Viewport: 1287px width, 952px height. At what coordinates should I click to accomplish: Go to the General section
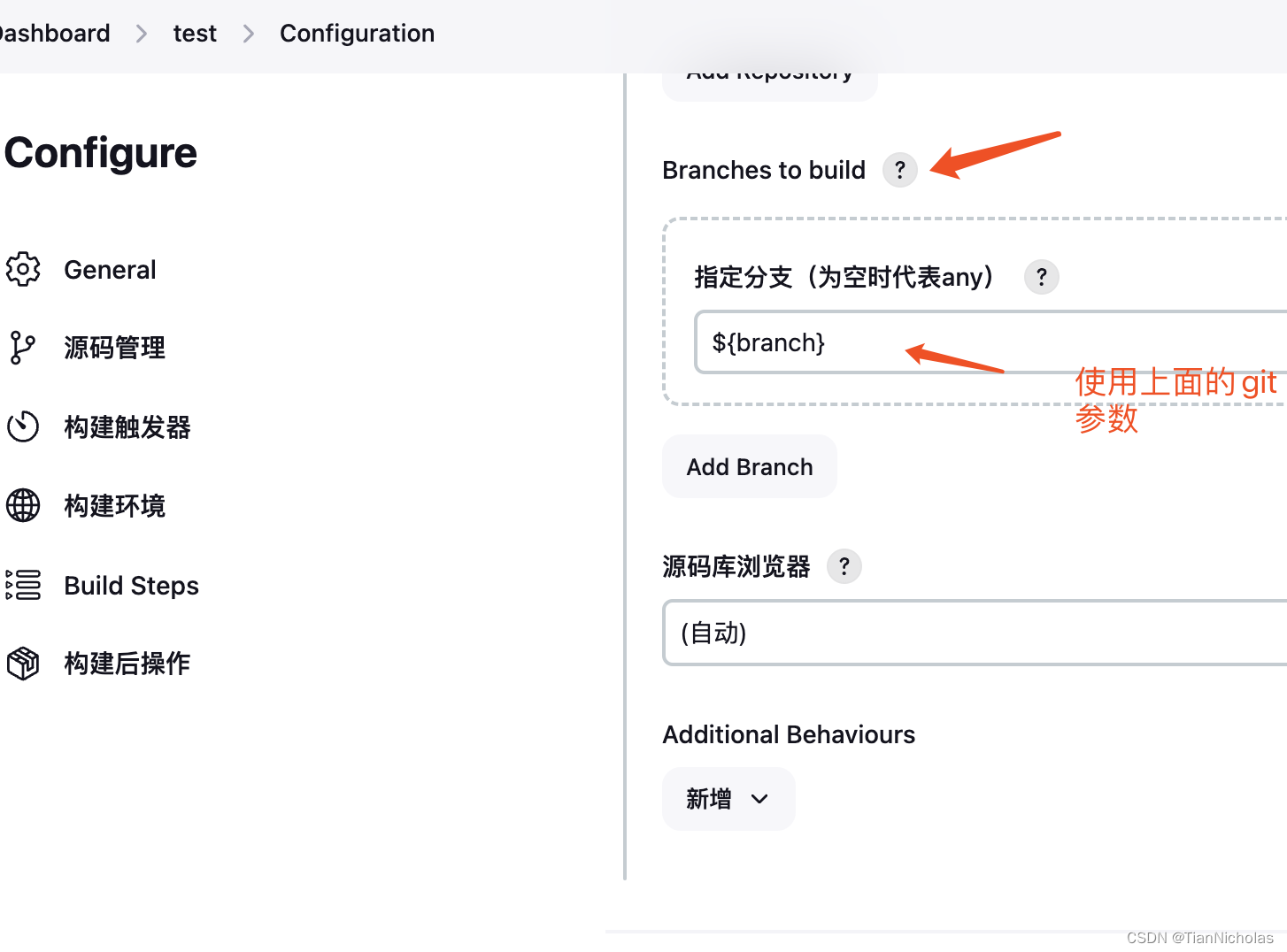coord(110,270)
